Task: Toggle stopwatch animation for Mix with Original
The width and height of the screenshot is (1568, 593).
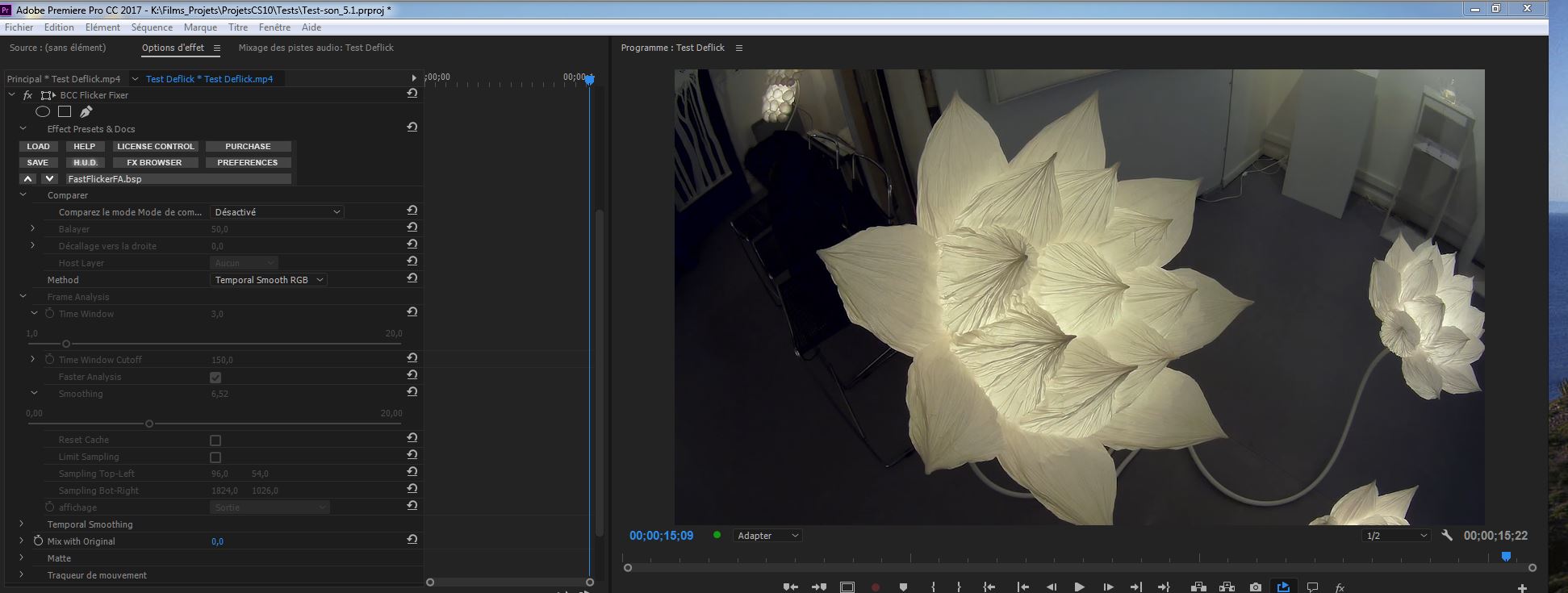Action: pos(38,541)
